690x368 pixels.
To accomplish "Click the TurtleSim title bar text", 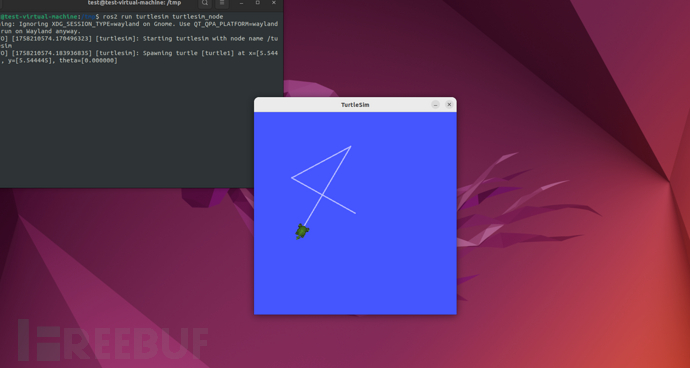I will [x=355, y=105].
